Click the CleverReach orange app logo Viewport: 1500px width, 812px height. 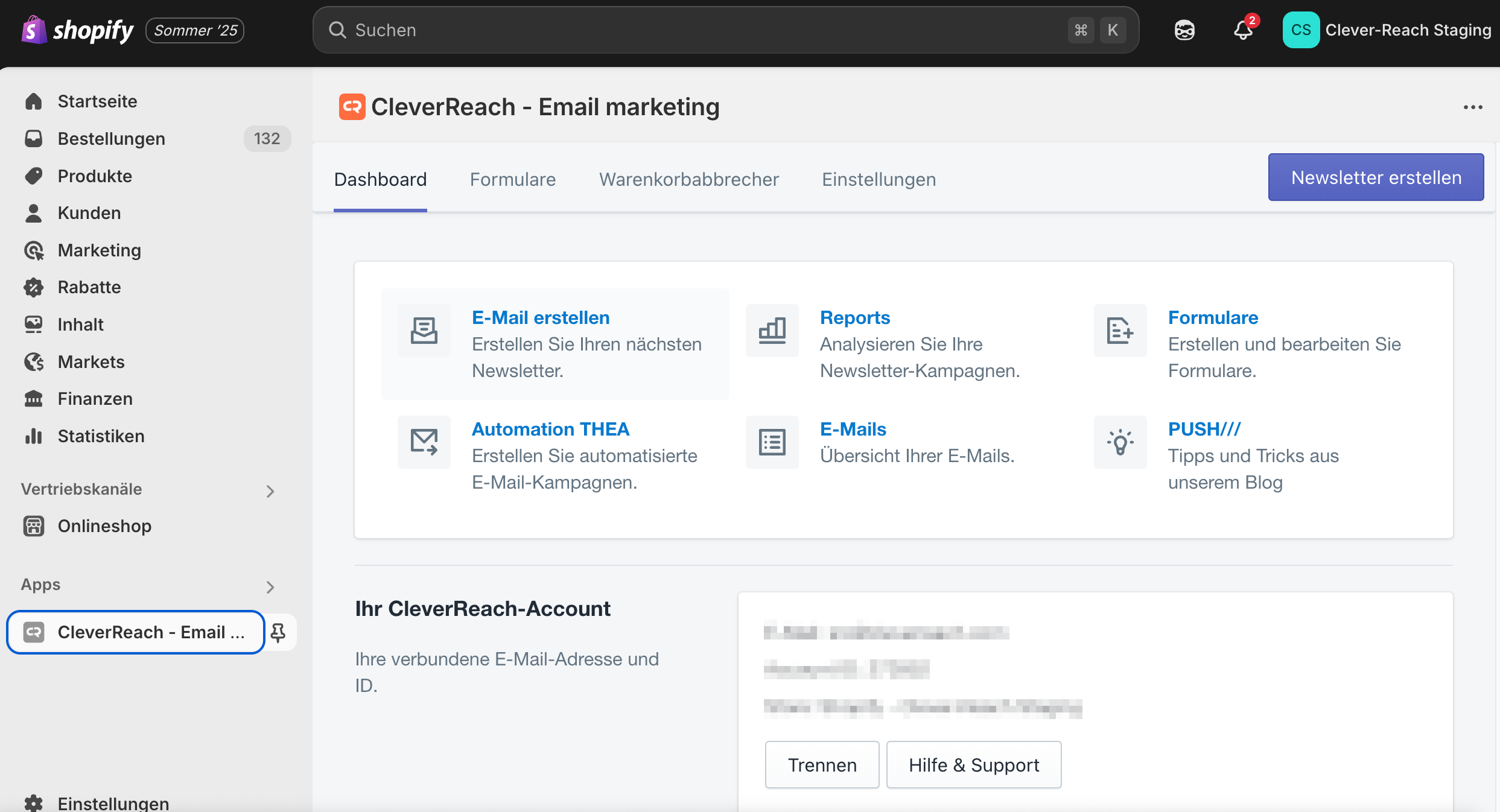352,107
